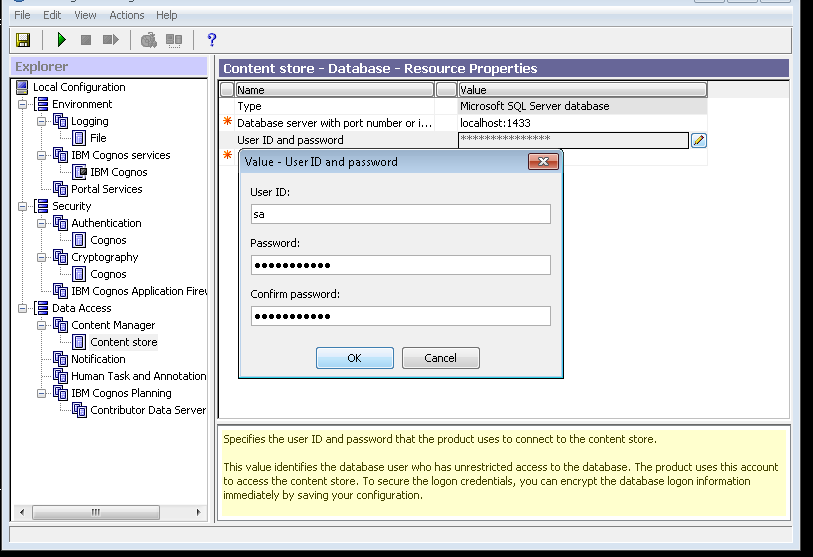
Task: Click the Data Access group icon
Action: (41, 308)
